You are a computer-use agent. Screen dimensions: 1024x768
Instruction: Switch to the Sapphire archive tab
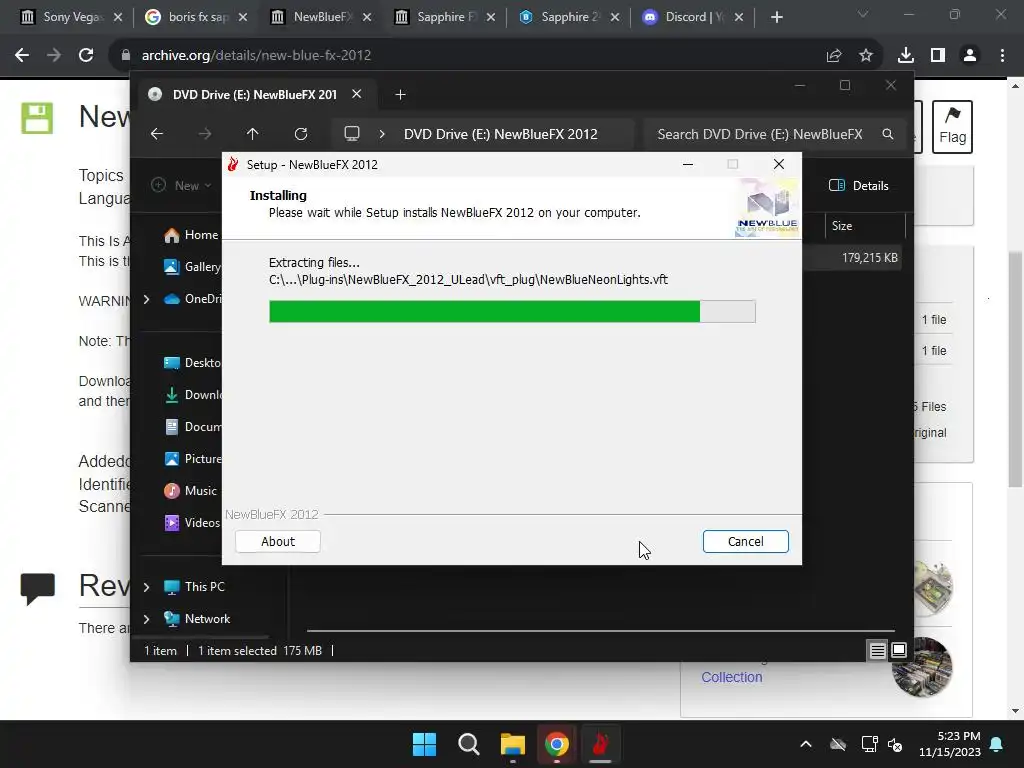(445, 17)
